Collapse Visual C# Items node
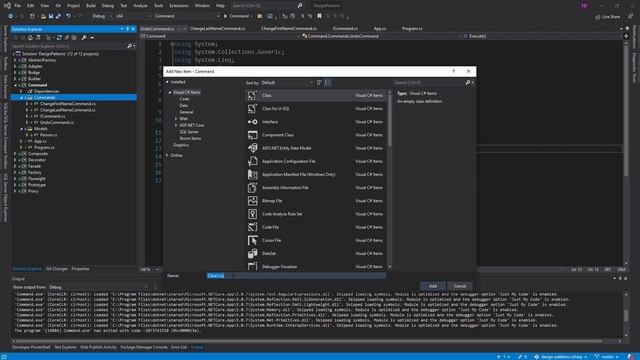The width and height of the screenshot is (640, 360). (170, 93)
